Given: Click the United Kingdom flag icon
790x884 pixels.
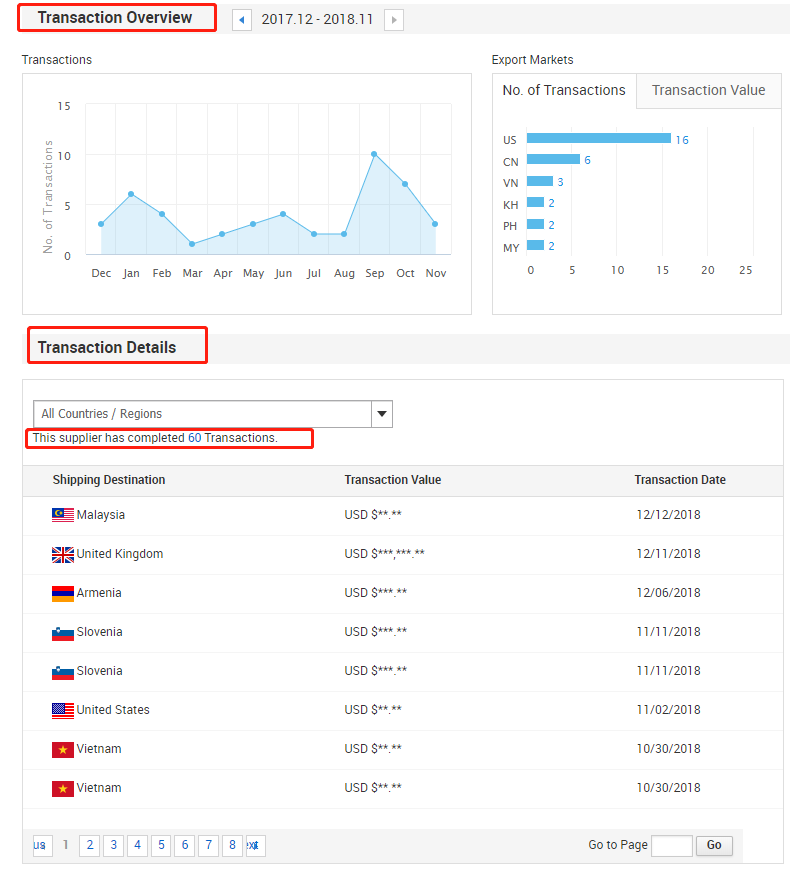Looking at the screenshot, I should click(x=63, y=554).
